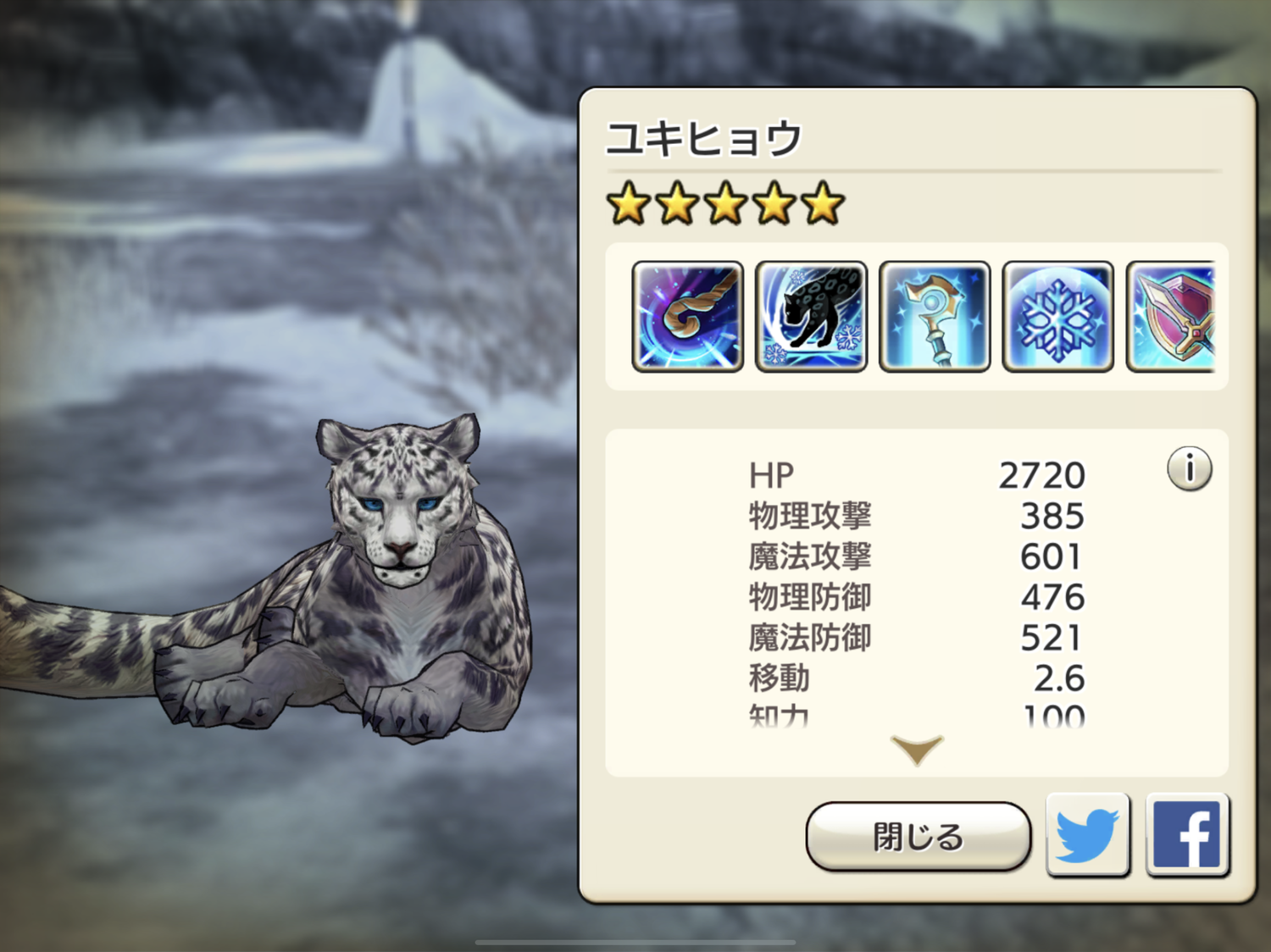The image size is (1271, 952).
Task: Share via the Twitter bird icon
Action: (x=1088, y=834)
